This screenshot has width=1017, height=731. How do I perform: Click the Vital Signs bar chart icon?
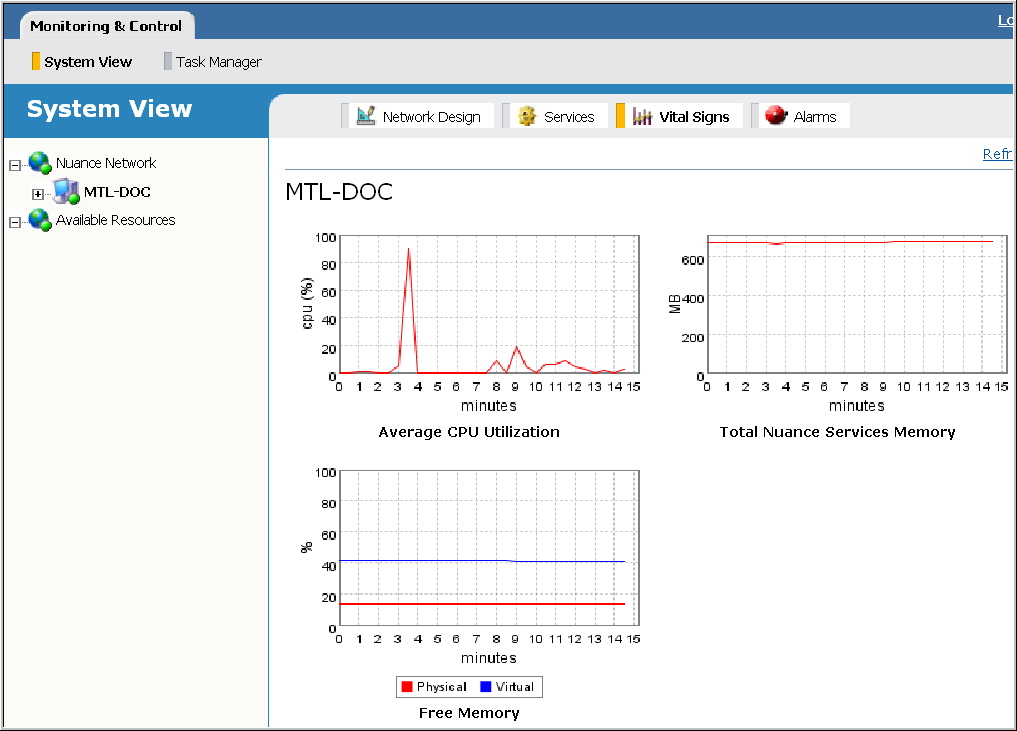click(642, 117)
